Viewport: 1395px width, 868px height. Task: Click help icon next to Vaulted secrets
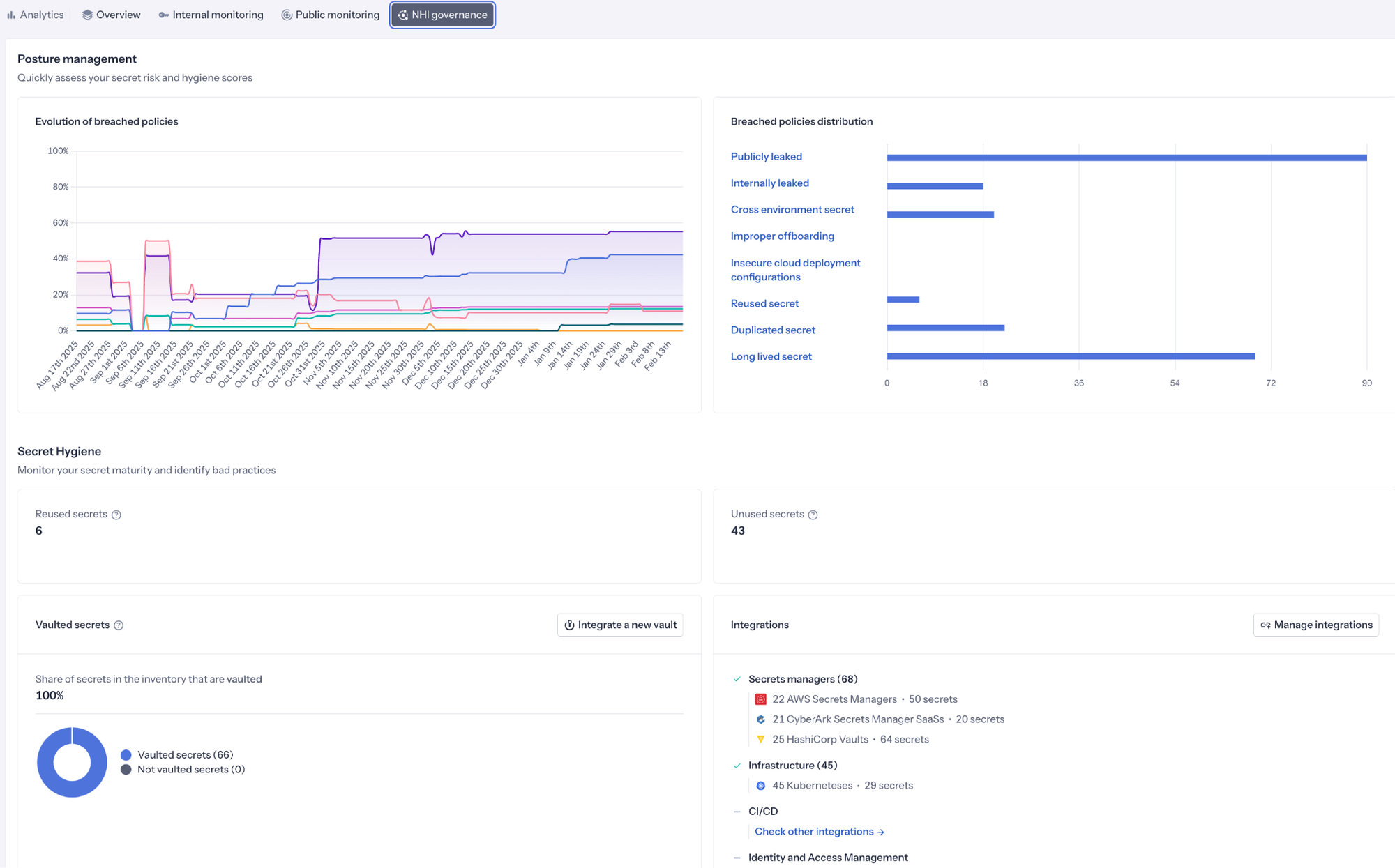coord(119,625)
